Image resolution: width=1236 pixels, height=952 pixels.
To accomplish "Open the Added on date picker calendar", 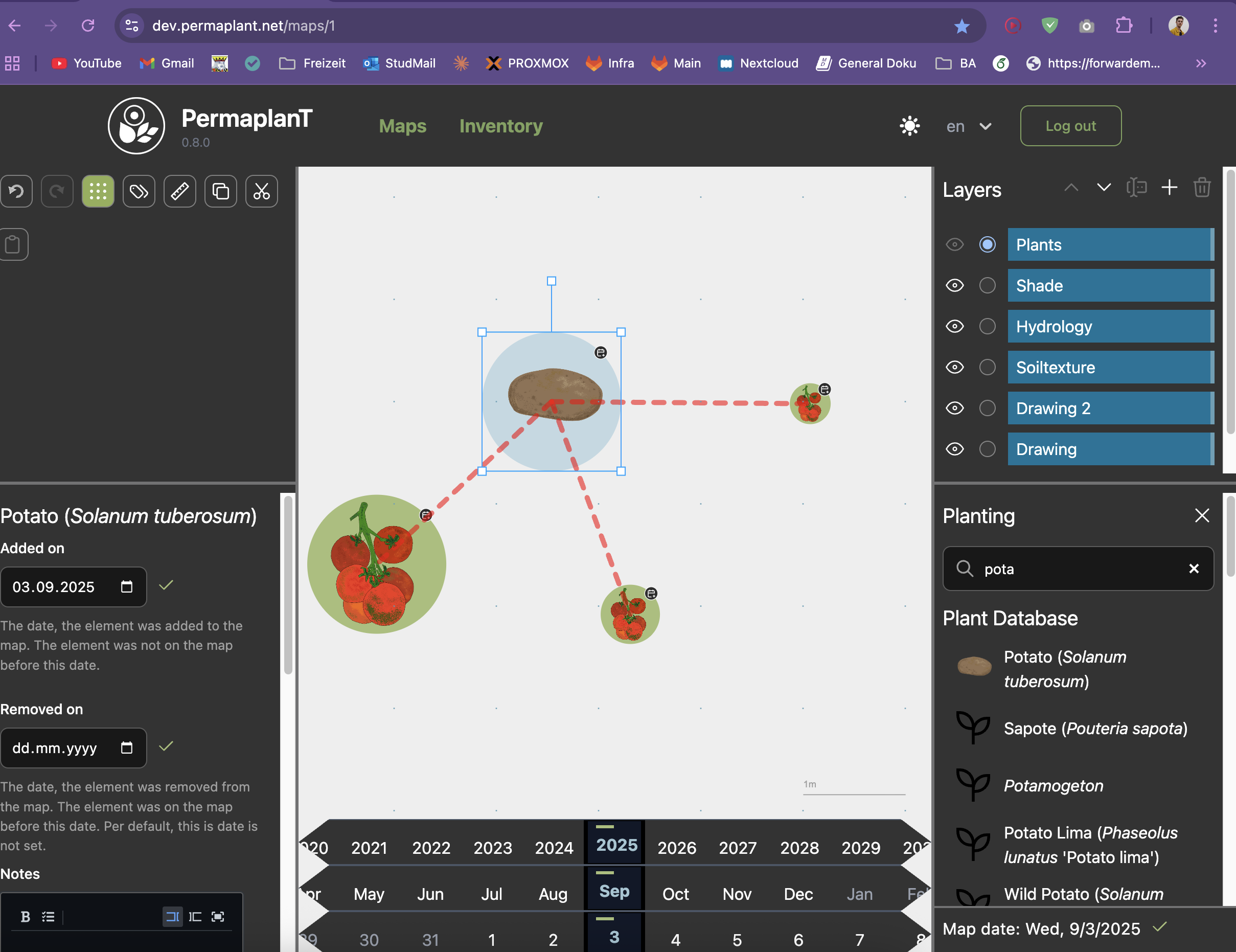I will click(127, 586).
